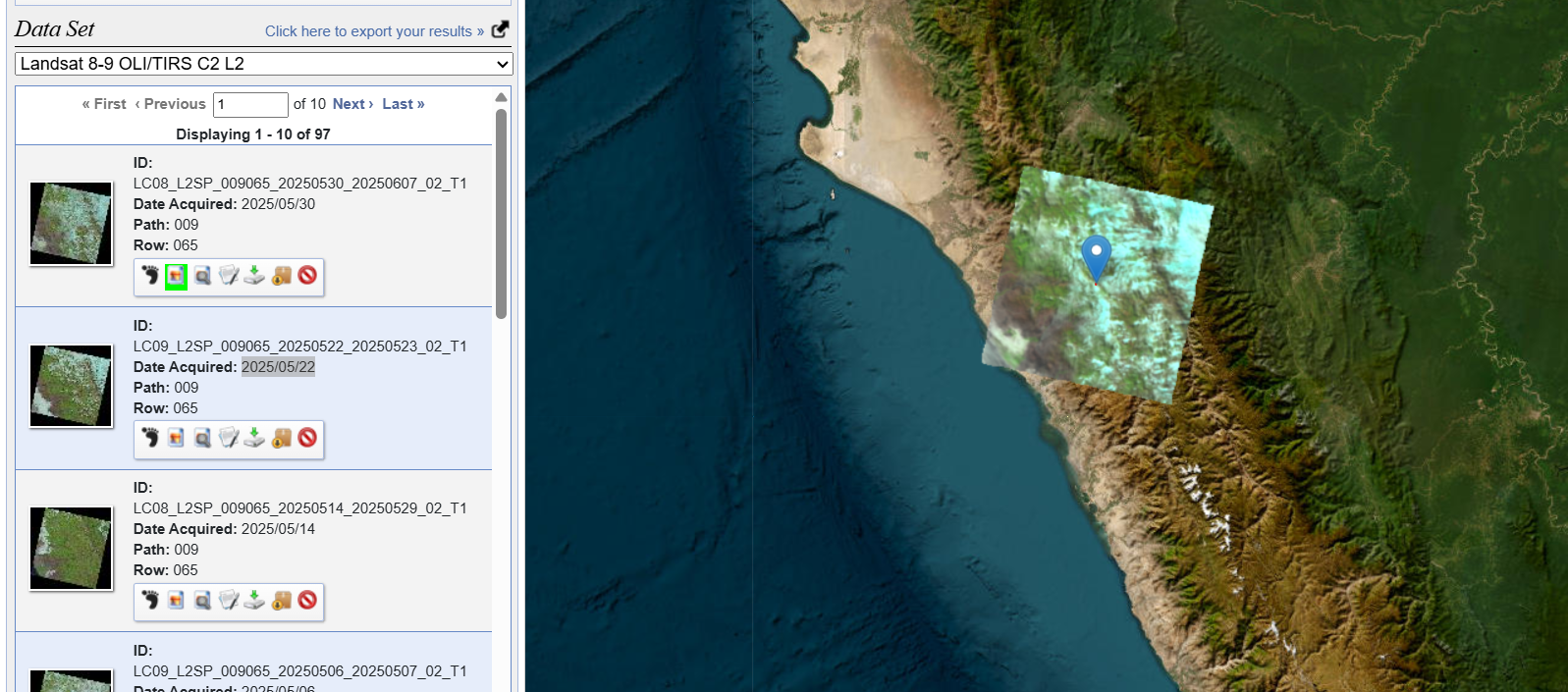Select ID LC09_L2SP_009065_20250522_20250523_02_T1
This screenshot has height=692, width=1568.
click(300, 346)
